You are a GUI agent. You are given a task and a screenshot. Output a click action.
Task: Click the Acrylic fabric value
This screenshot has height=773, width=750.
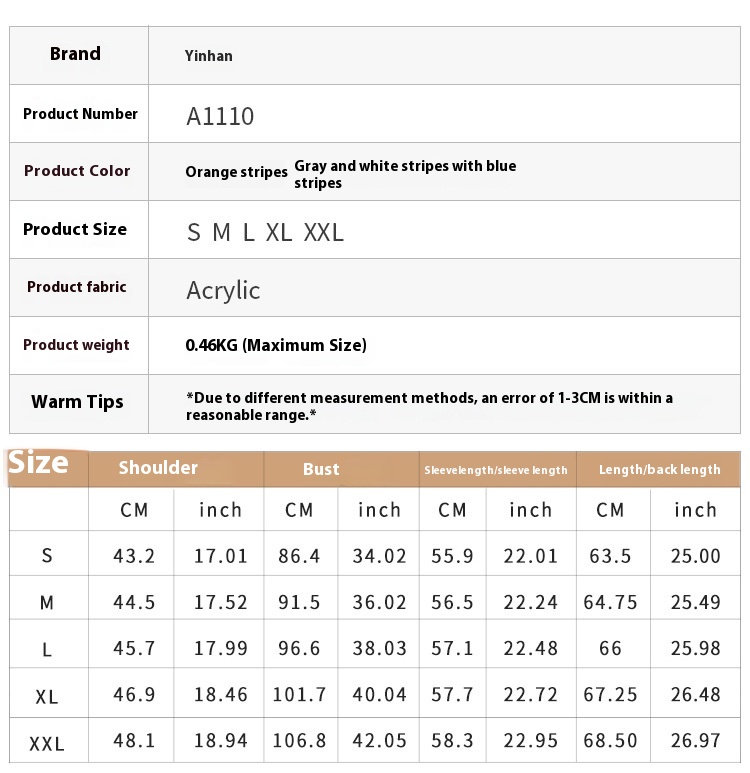tap(223, 290)
